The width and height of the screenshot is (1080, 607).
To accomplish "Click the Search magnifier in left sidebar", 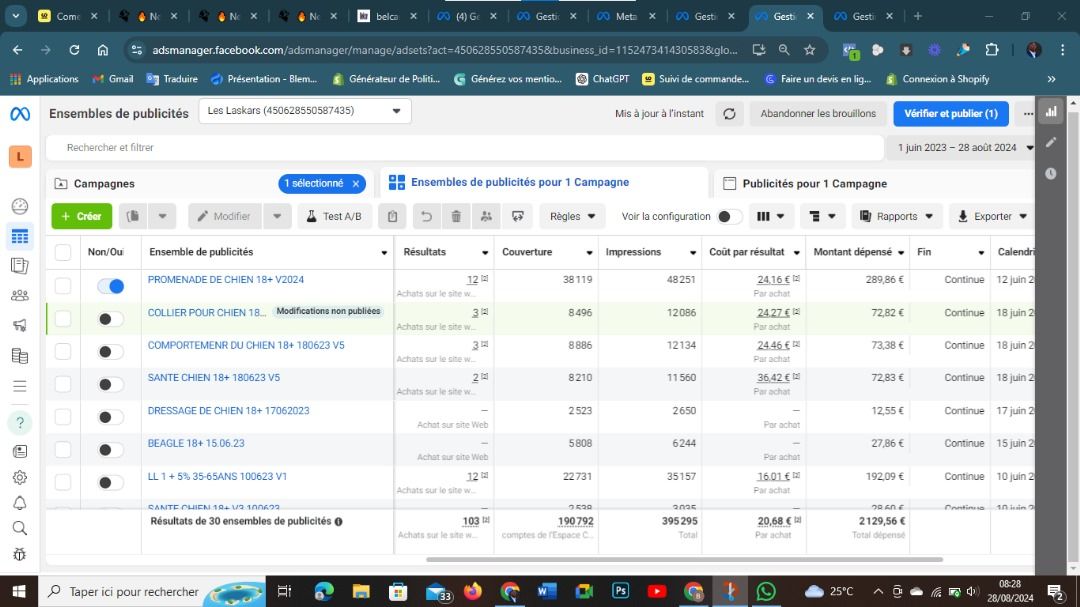I will pyautogui.click(x=20, y=528).
